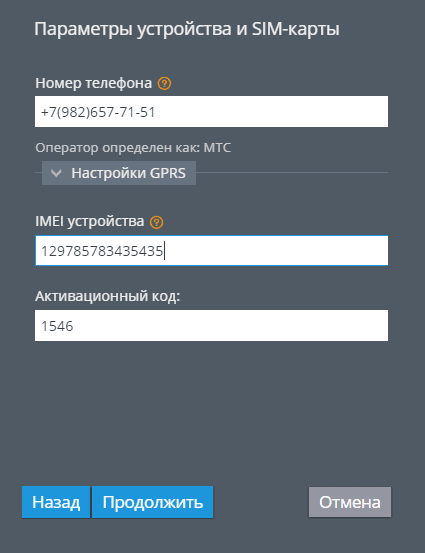This screenshot has width=425, height=553.
Task: Click the Оператор определен как: МТС text
Action: click(x=133, y=147)
